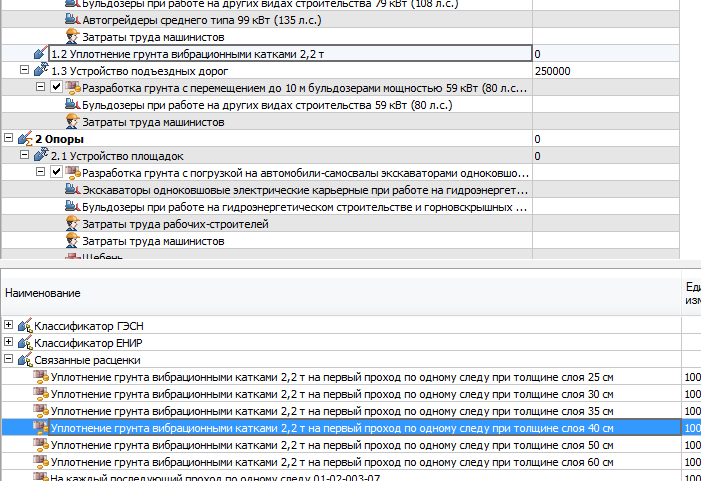The width and height of the screenshot is (701, 481).
Task: Collapse 2.1 Устройство площадок
Action: 25,155
